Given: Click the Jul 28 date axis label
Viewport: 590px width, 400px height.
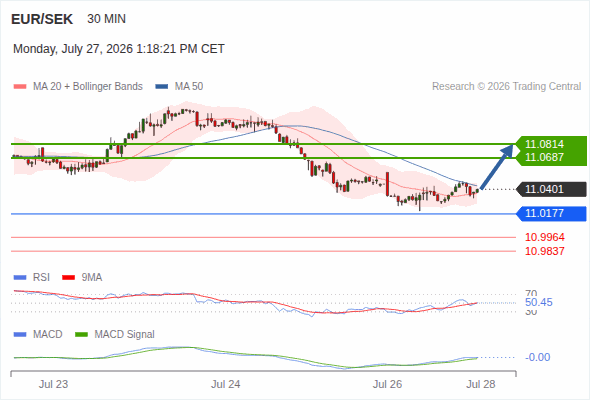Looking at the screenshot, I should [481, 384].
